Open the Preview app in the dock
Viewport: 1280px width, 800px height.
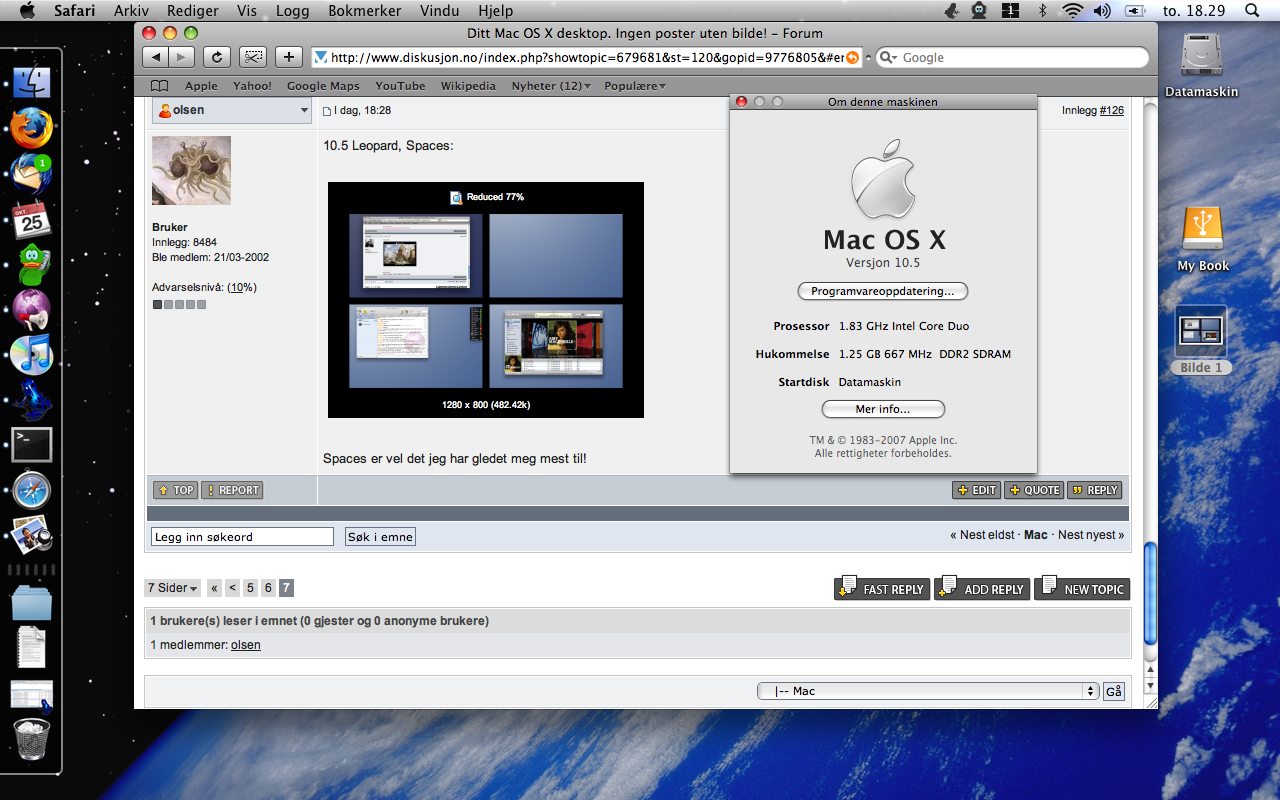click(x=31, y=535)
